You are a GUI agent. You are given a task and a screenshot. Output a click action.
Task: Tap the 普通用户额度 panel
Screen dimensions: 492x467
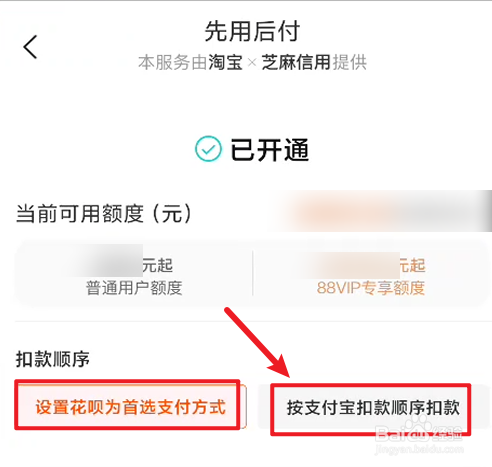pos(134,274)
